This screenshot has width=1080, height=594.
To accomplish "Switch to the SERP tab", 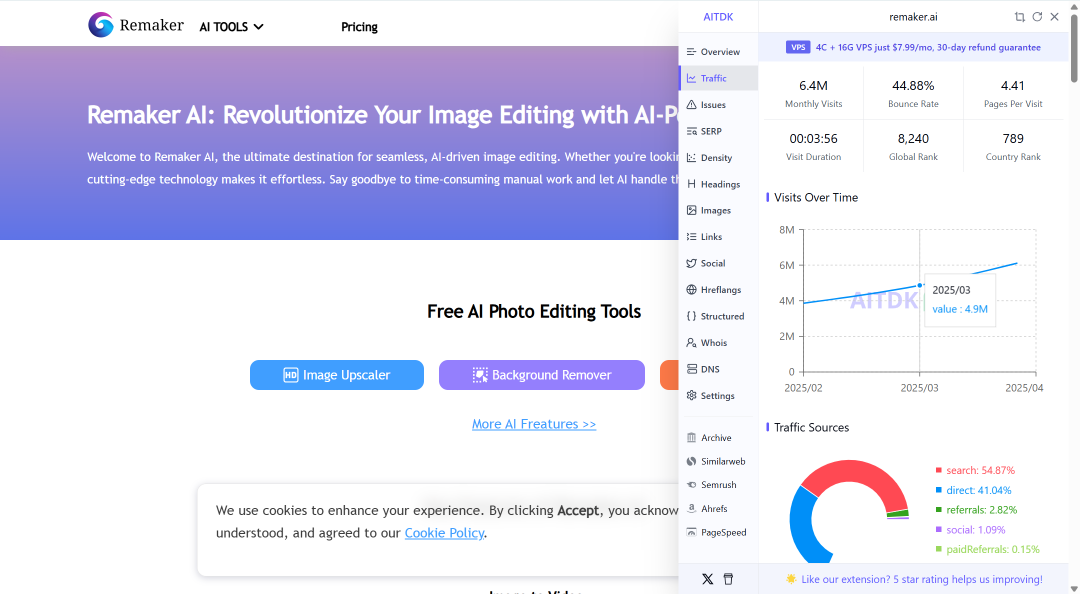I will click(x=718, y=131).
